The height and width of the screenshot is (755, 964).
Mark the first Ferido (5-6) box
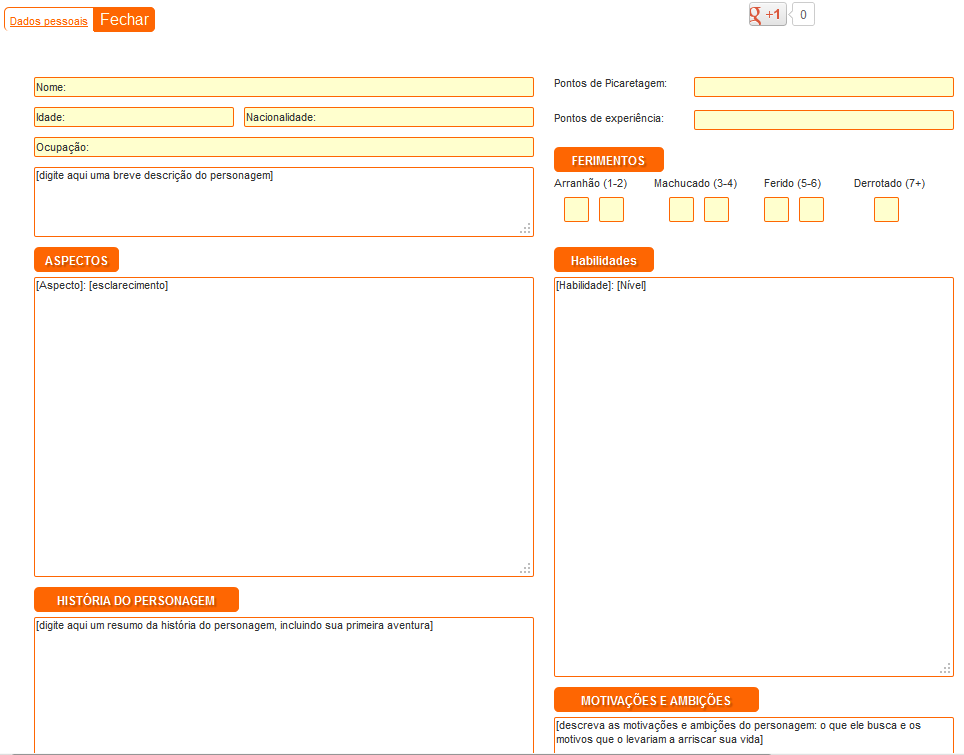click(x=776, y=210)
